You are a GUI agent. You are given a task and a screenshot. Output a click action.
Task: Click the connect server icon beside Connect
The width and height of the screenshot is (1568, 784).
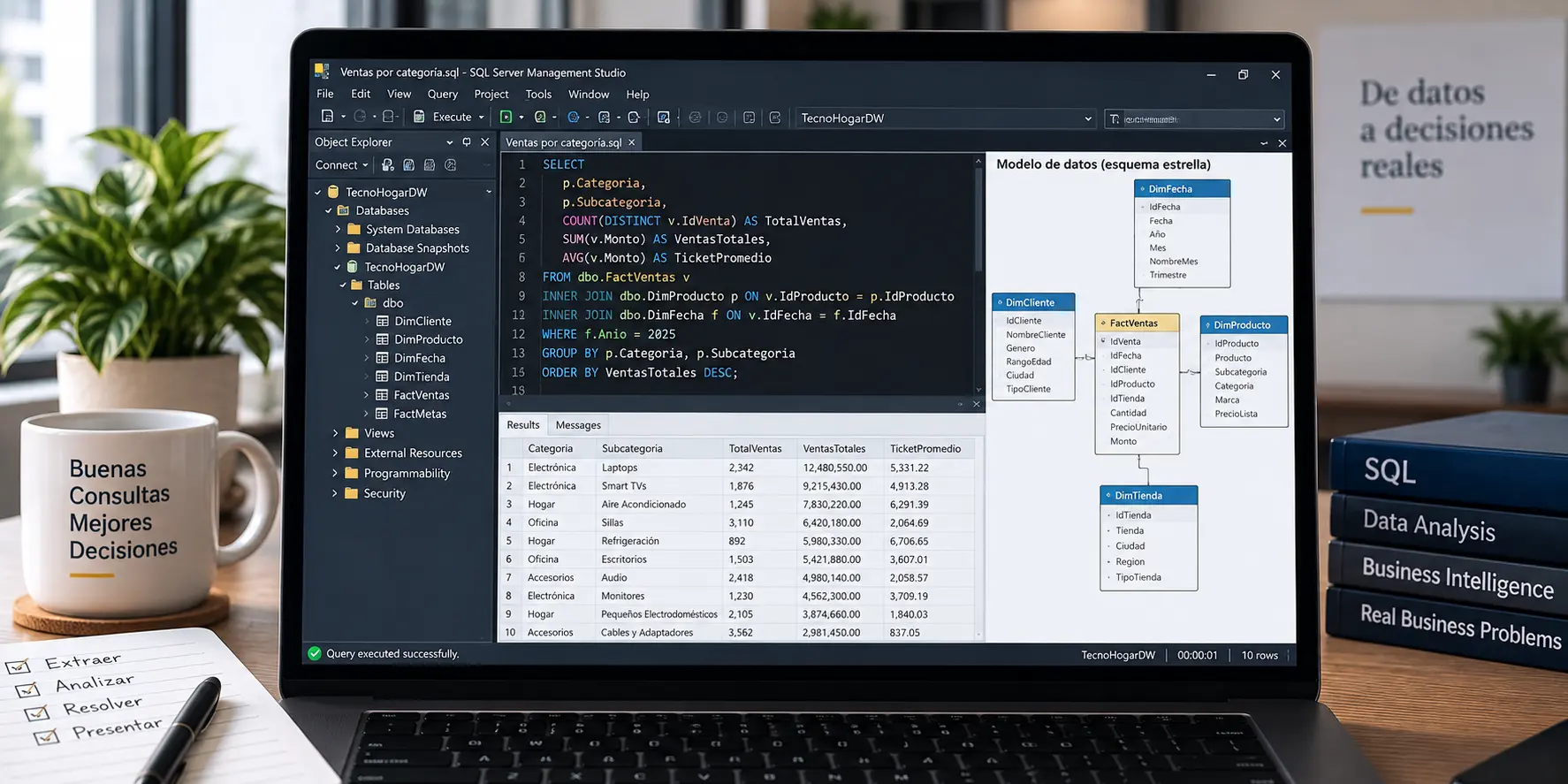pyautogui.click(x=387, y=165)
